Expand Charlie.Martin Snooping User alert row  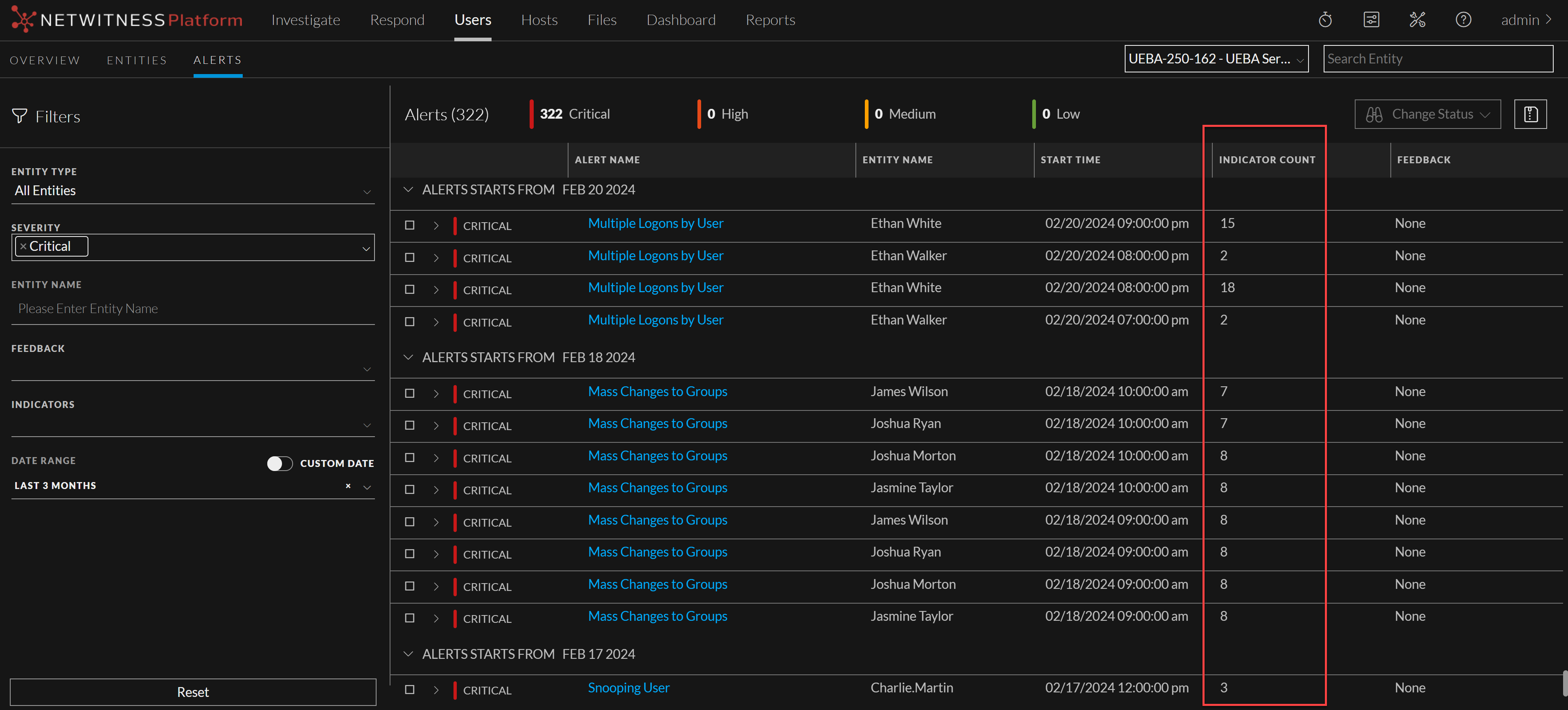[x=436, y=690]
